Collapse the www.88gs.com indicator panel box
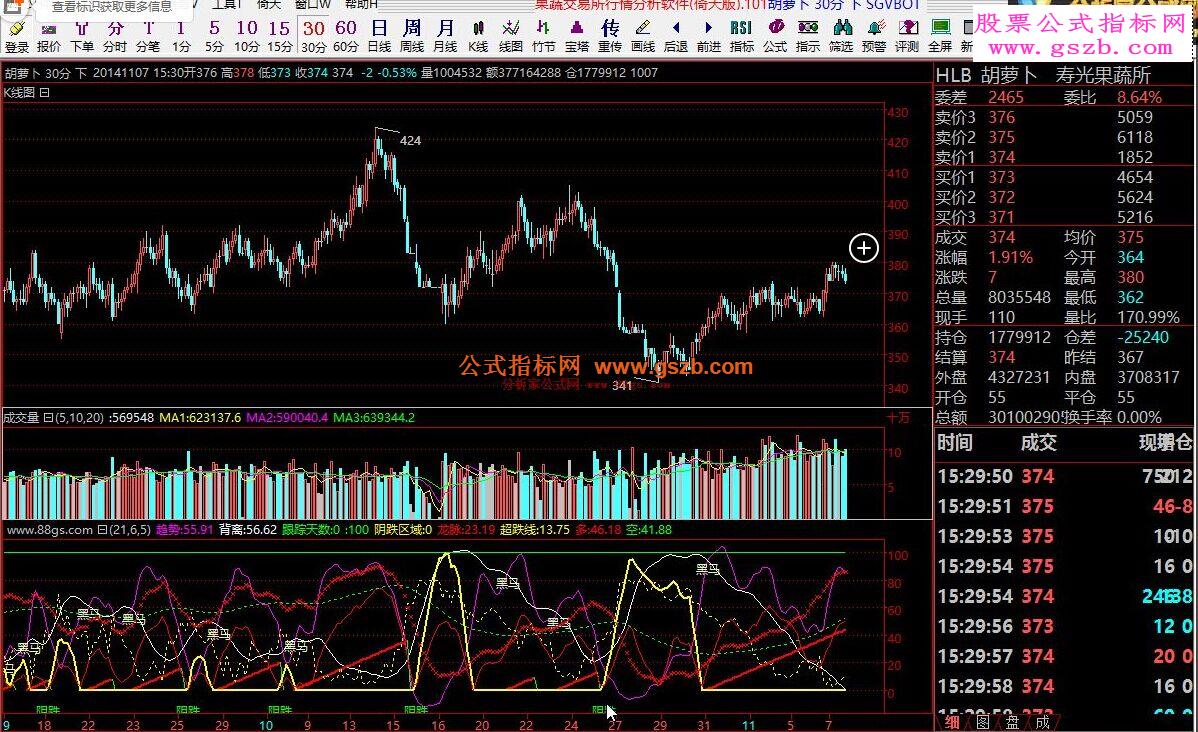This screenshot has width=1198, height=732. click(102, 530)
